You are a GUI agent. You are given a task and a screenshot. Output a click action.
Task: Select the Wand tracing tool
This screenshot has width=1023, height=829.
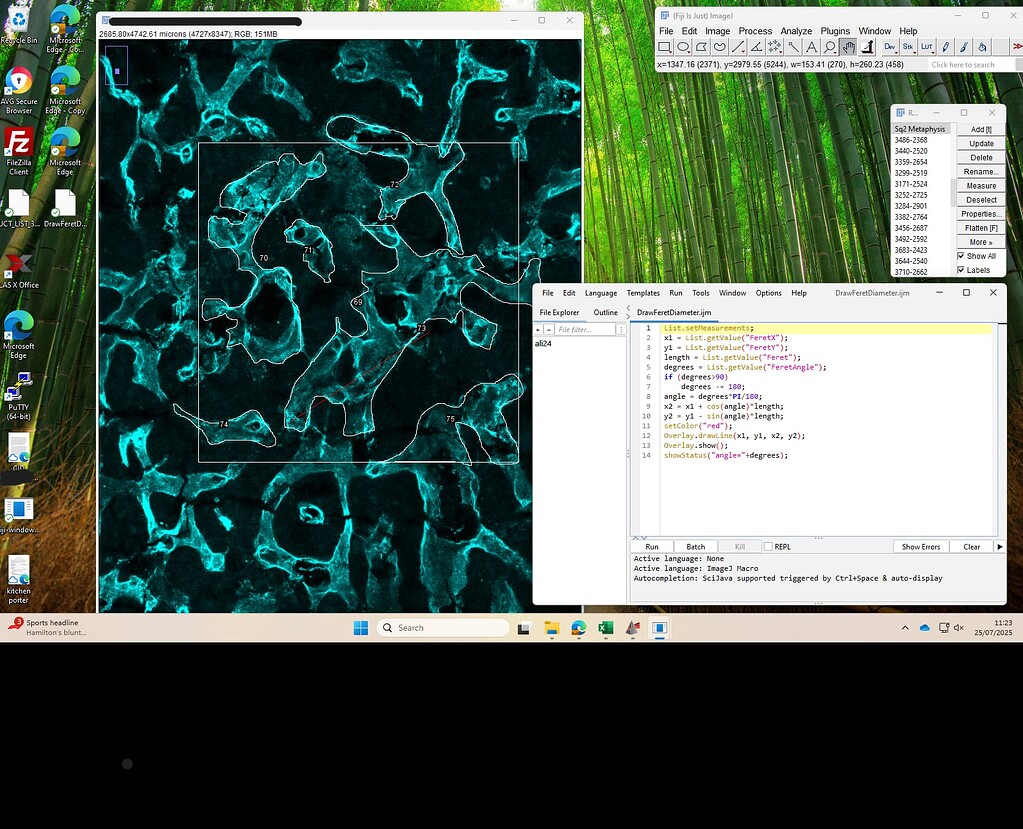795,46
